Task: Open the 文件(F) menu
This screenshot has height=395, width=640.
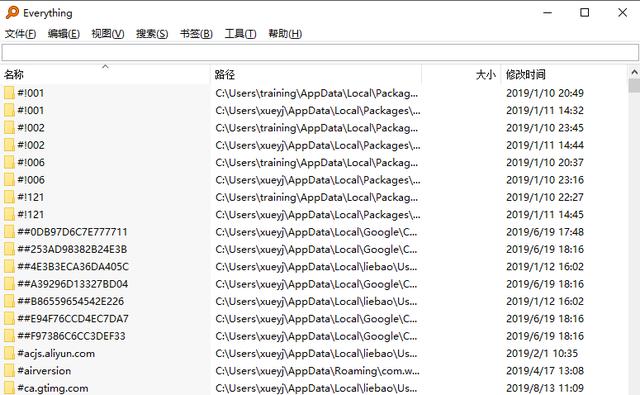Action: tap(20, 33)
